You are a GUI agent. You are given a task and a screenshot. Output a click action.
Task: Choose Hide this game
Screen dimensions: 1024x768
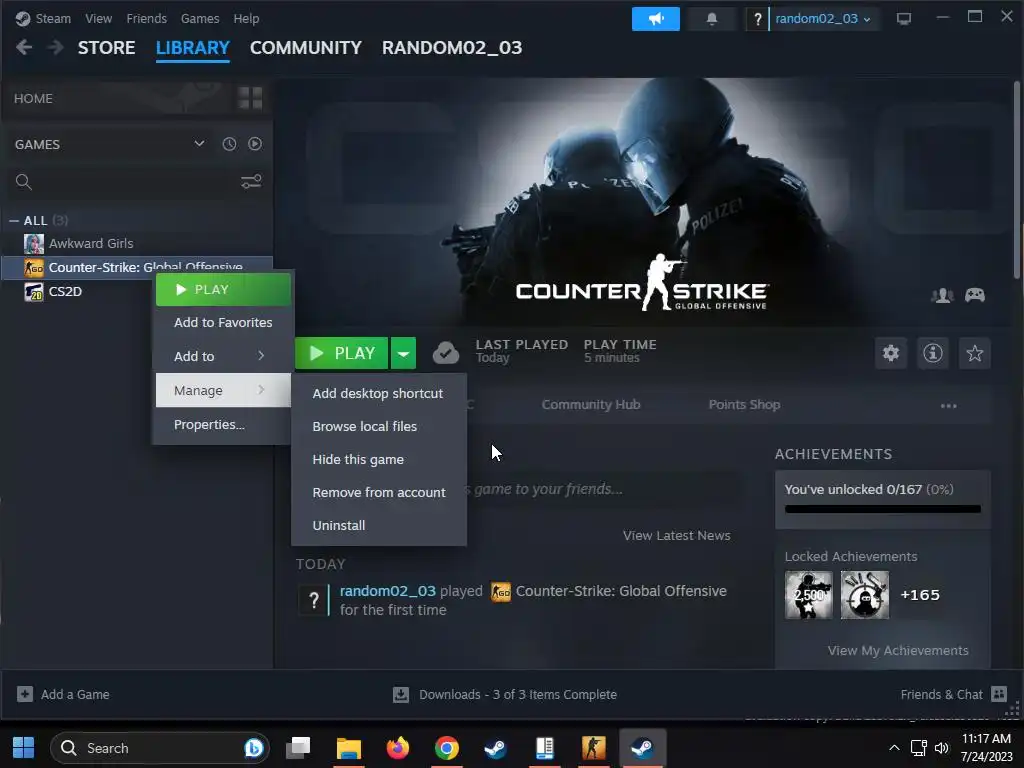tap(378, 459)
